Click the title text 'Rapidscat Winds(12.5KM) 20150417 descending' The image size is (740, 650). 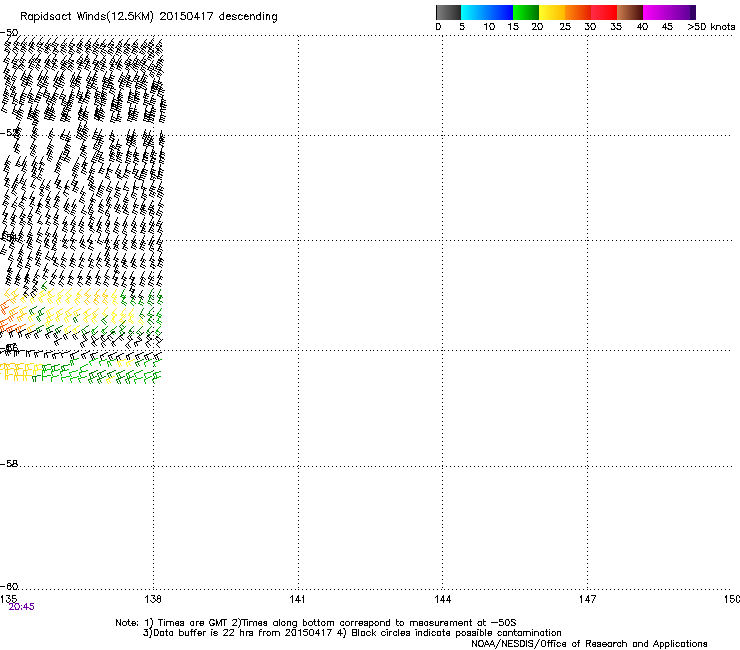tap(149, 17)
